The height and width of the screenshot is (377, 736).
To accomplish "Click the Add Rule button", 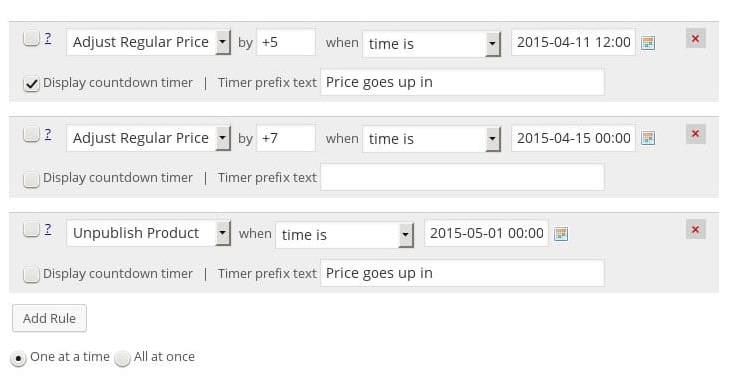I will point(49,318).
